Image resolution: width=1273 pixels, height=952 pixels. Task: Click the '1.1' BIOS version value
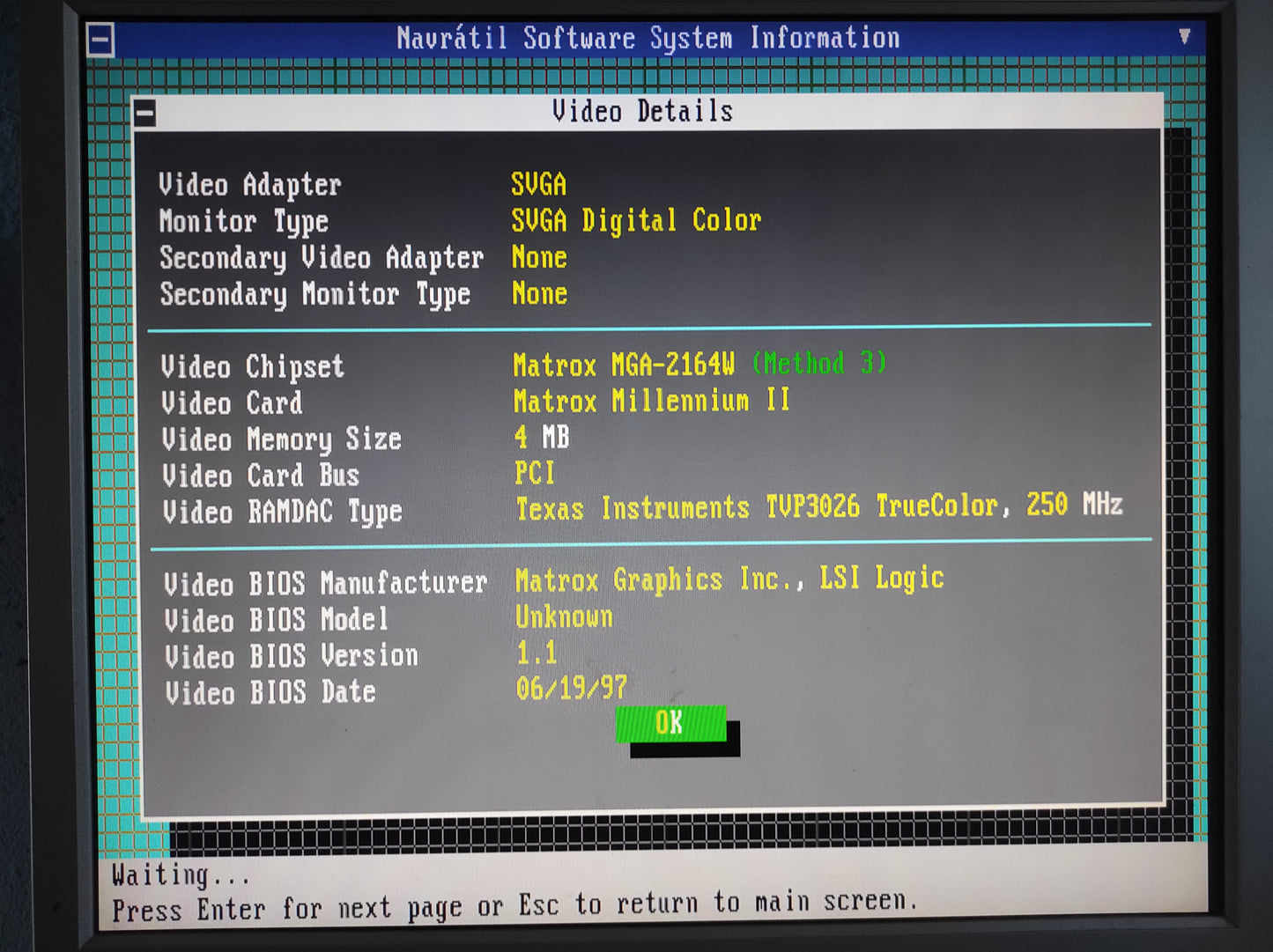537,653
